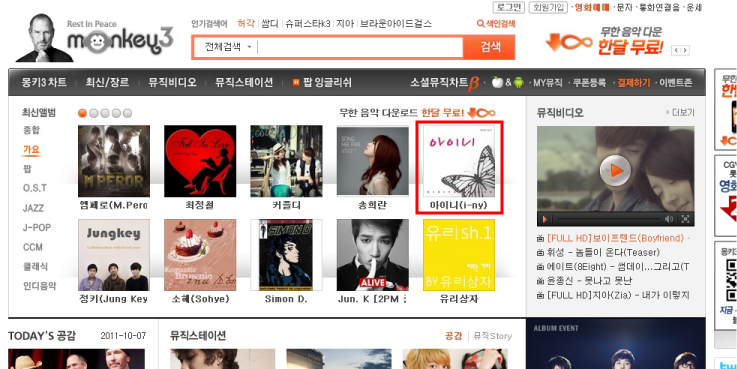Viewport: 737px width, 369px height.
Task: Open the 운세 link at top
Action: pyautogui.click(x=694, y=8)
